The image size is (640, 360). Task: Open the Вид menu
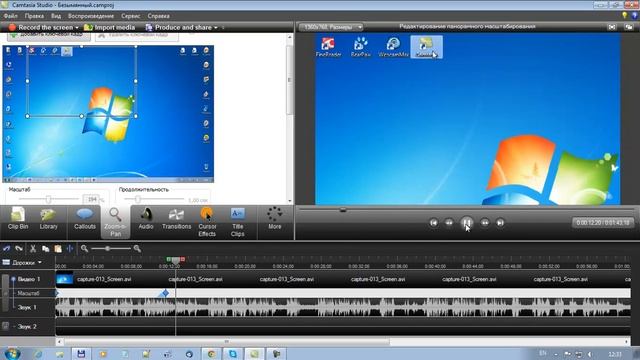click(x=56, y=16)
